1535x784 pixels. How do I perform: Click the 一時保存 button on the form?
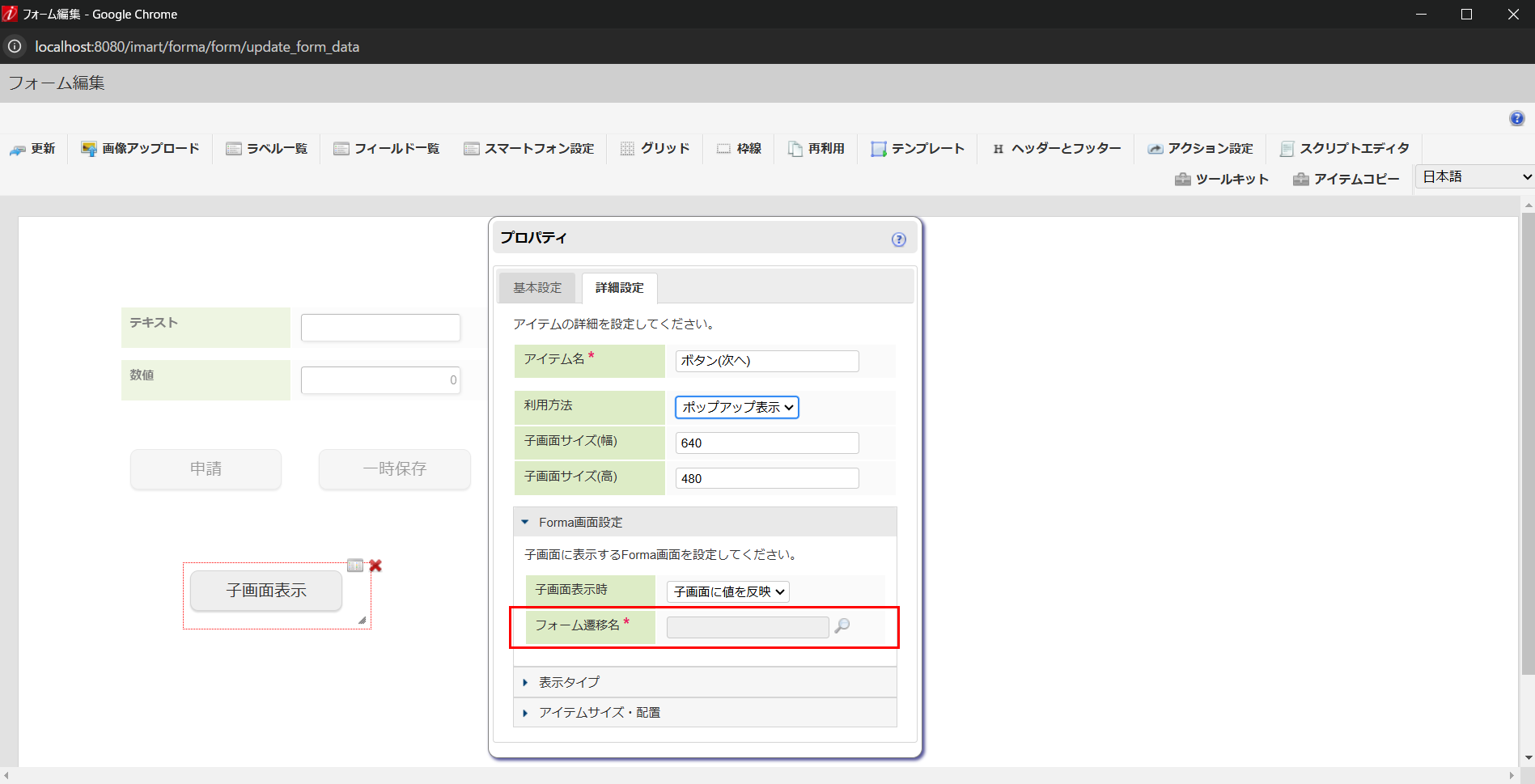(394, 469)
